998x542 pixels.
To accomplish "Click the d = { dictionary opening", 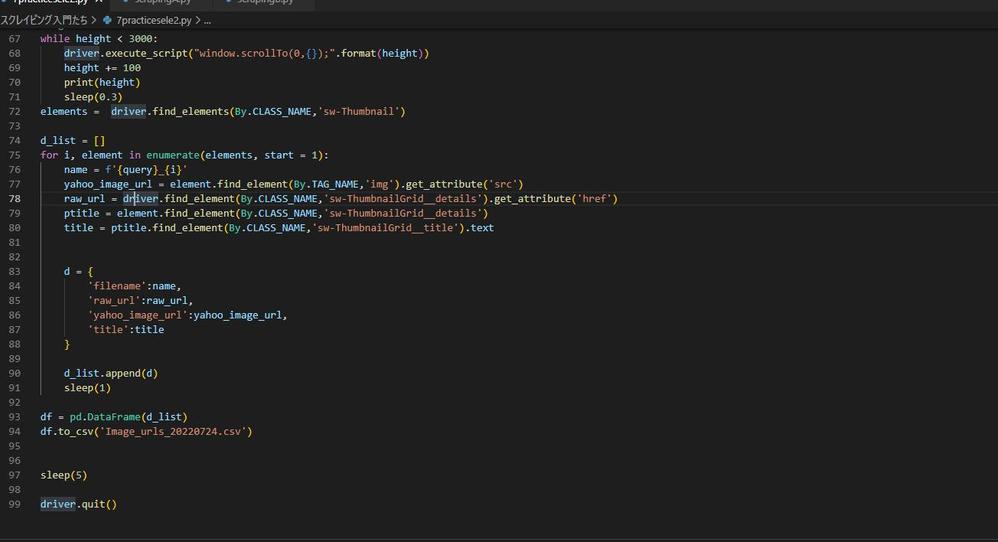I will tap(78, 272).
